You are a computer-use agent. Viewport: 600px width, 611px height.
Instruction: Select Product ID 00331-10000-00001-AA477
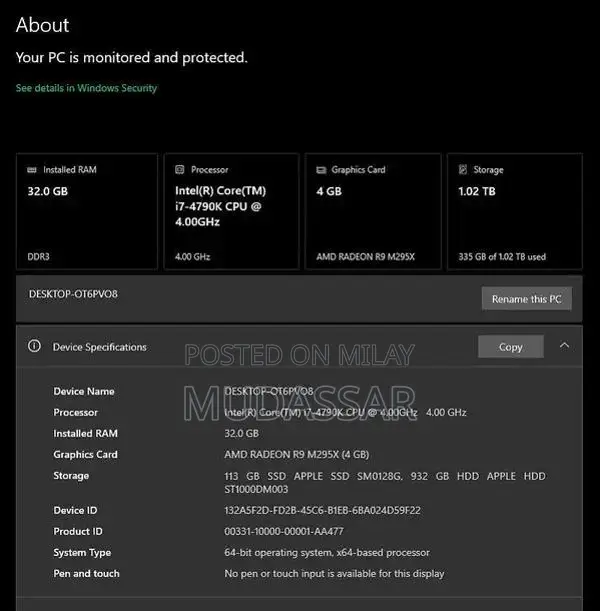tap(284, 532)
